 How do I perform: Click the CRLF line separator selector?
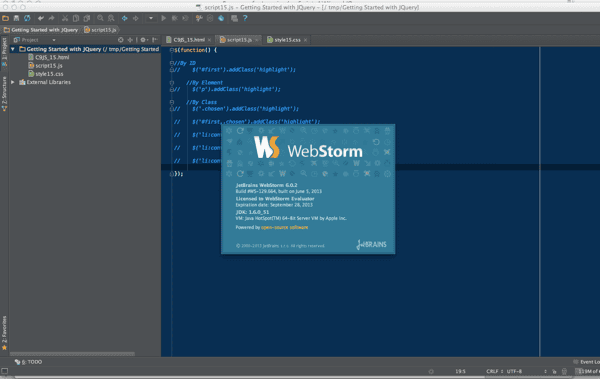click(x=494, y=371)
